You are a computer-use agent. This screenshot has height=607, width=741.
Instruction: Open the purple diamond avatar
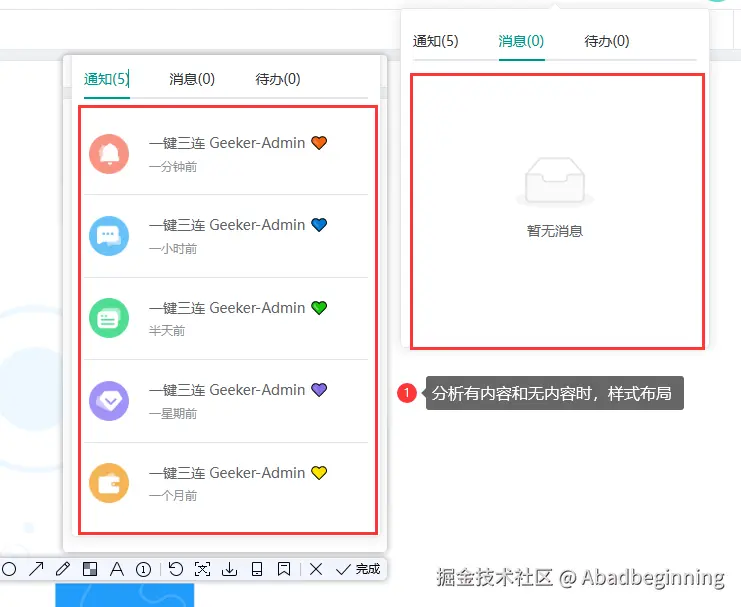[x=109, y=401]
